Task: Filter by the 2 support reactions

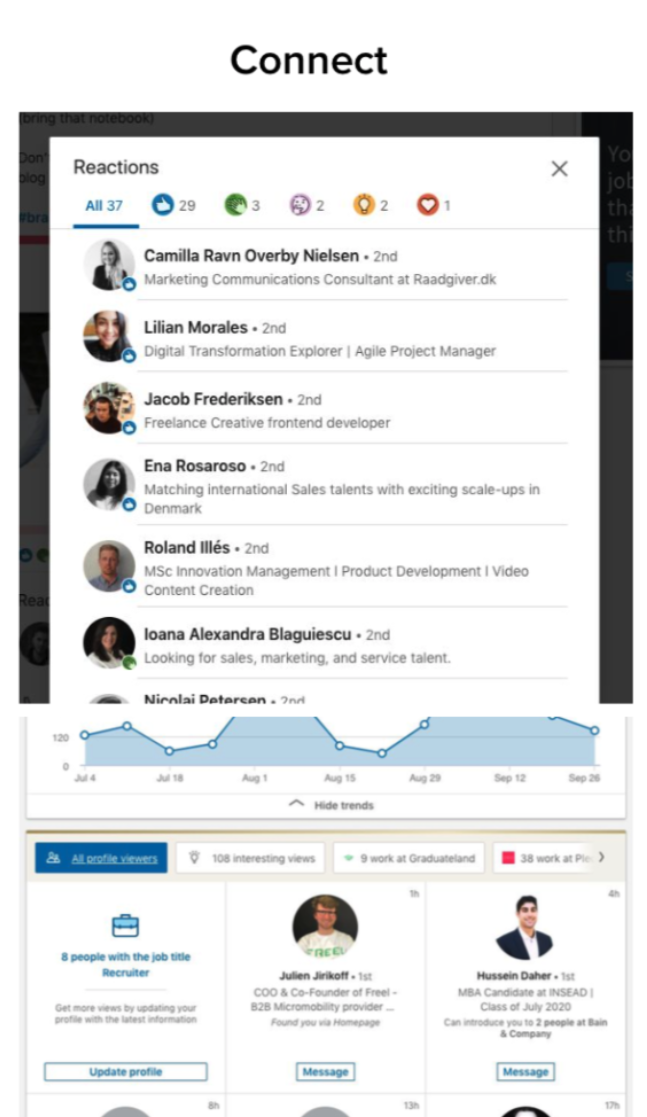Action: pos(306,205)
